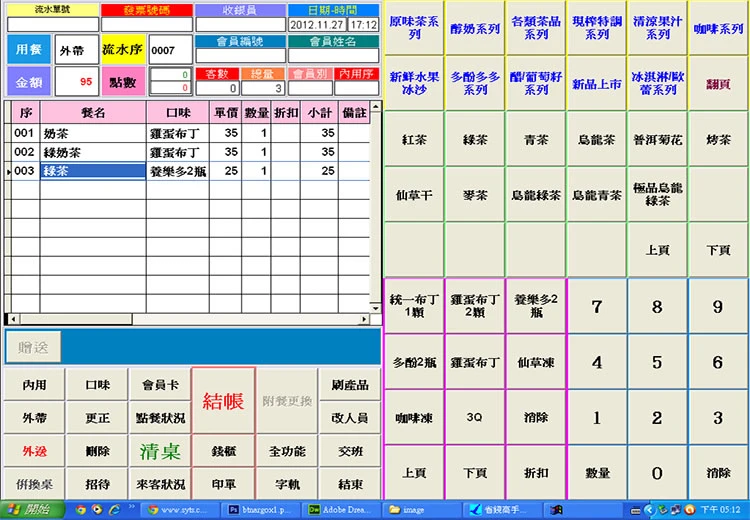Click the Windows Start button
Viewport: 750px width, 520px height.
30,509
